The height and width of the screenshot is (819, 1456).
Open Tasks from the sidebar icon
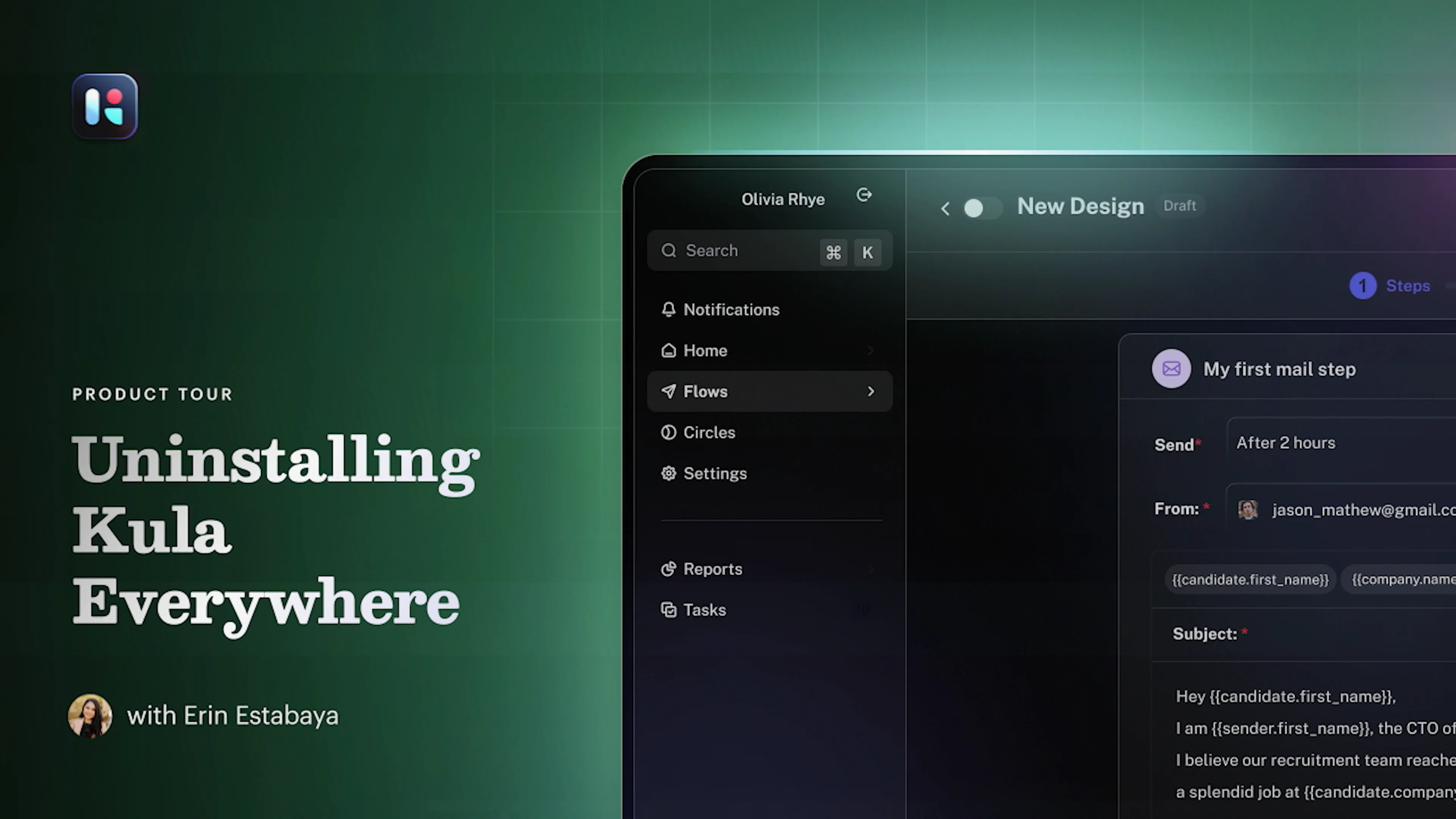coord(669,610)
